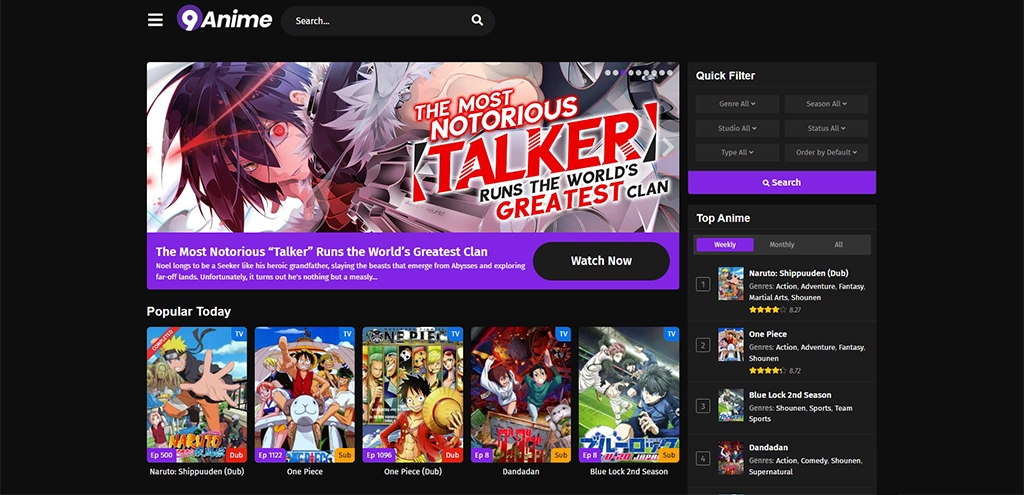
Task: Click the Completed ribbon on Naruto poster
Action: pyautogui.click(x=161, y=341)
